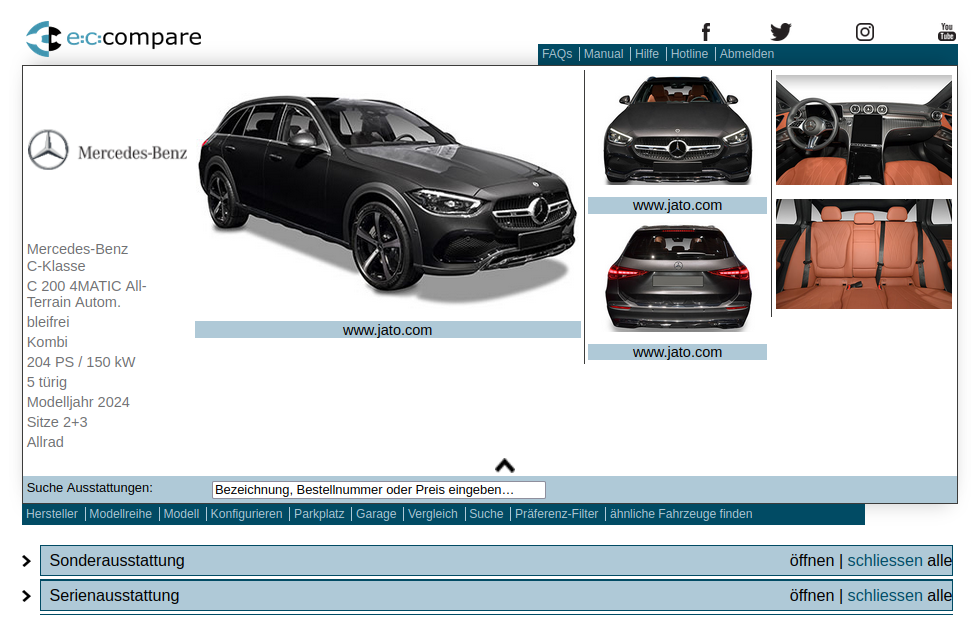Click www.jato.com under rear view

pos(677,352)
